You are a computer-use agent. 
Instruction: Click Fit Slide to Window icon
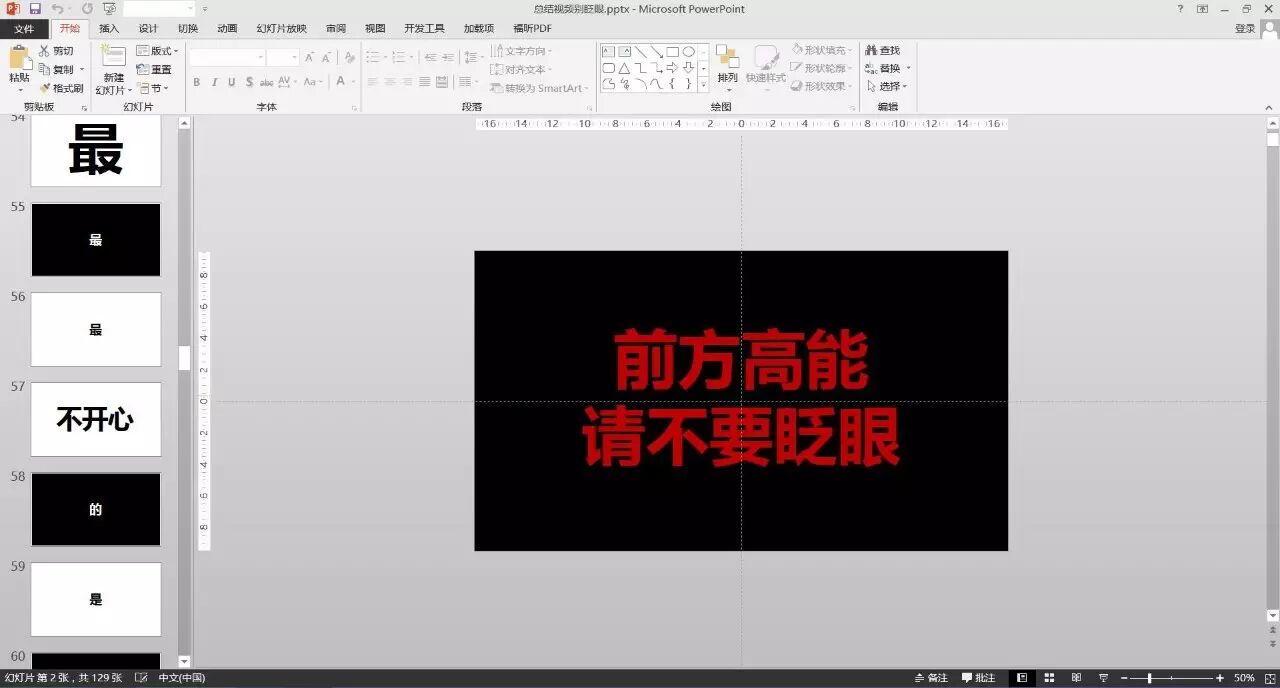point(1268,678)
